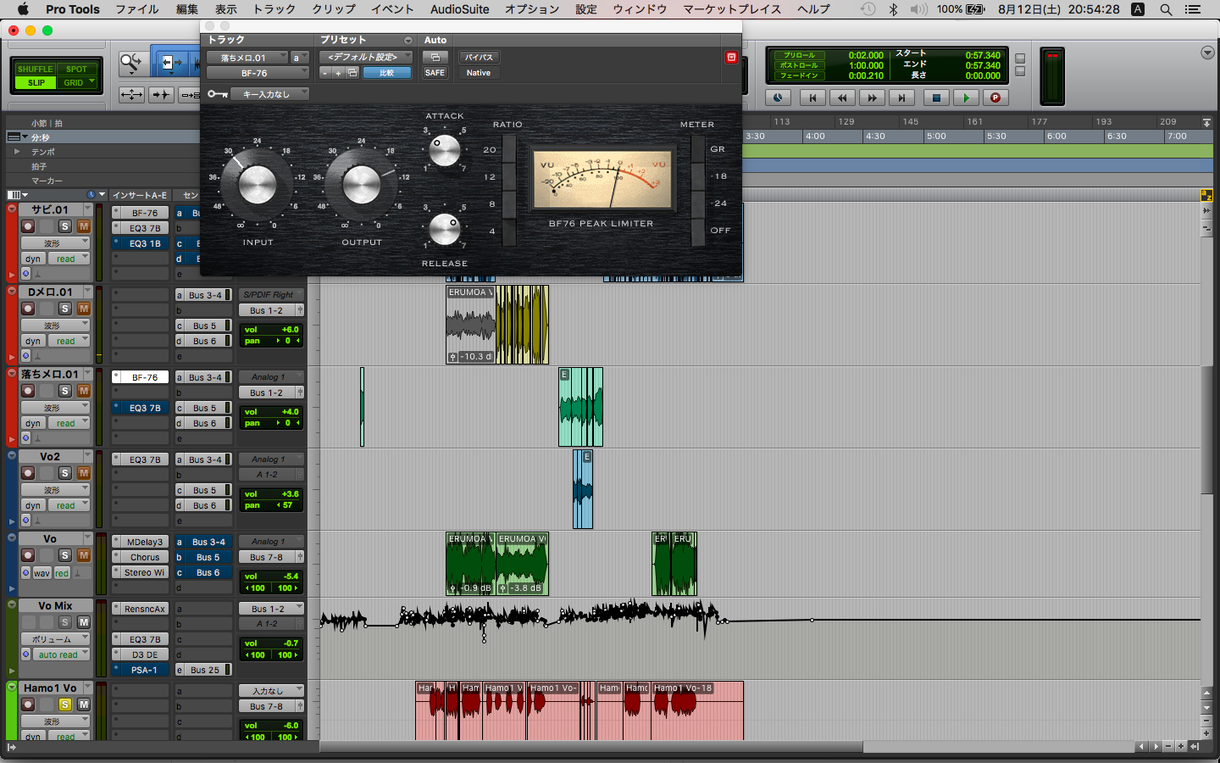Click the ATTACK knob on BF-76
1220x763 pixels.
tap(444, 150)
